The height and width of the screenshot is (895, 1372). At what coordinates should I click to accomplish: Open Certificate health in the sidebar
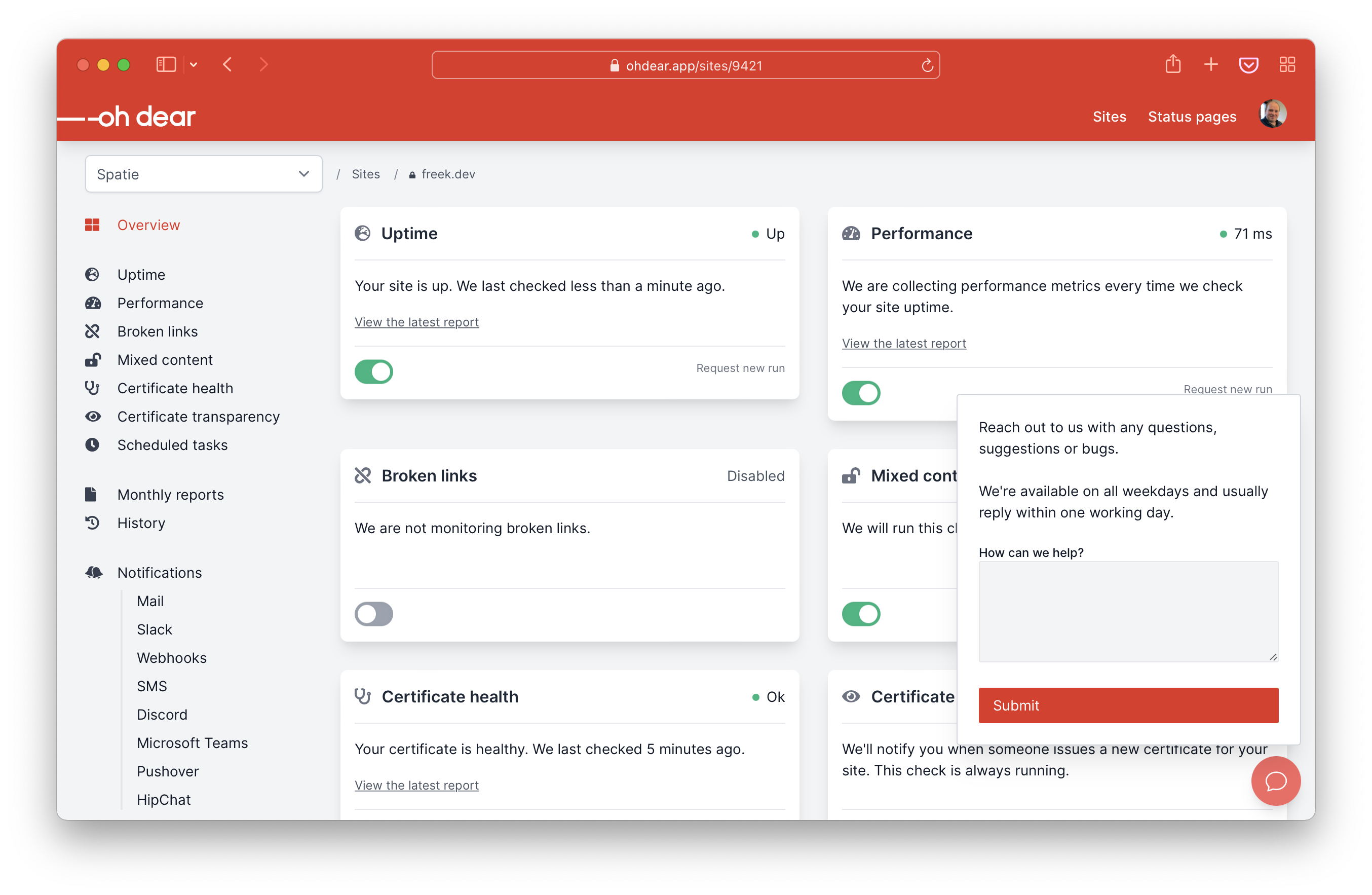pyautogui.click(x=175, y=388)
